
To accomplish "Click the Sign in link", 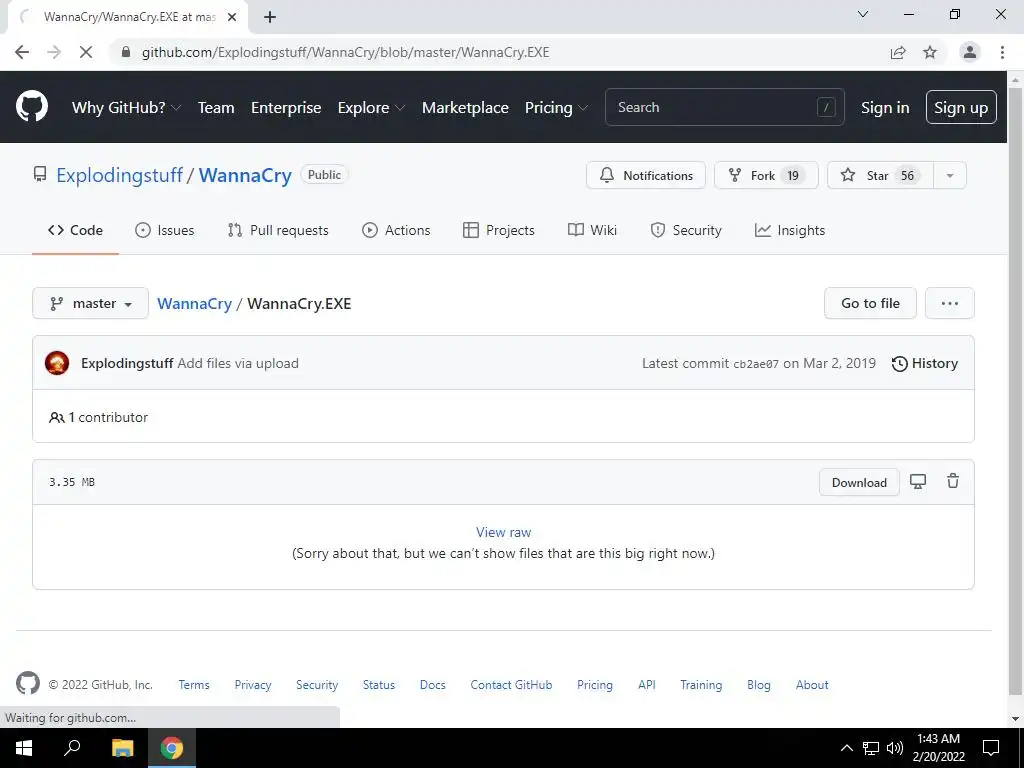I will 885,108.
